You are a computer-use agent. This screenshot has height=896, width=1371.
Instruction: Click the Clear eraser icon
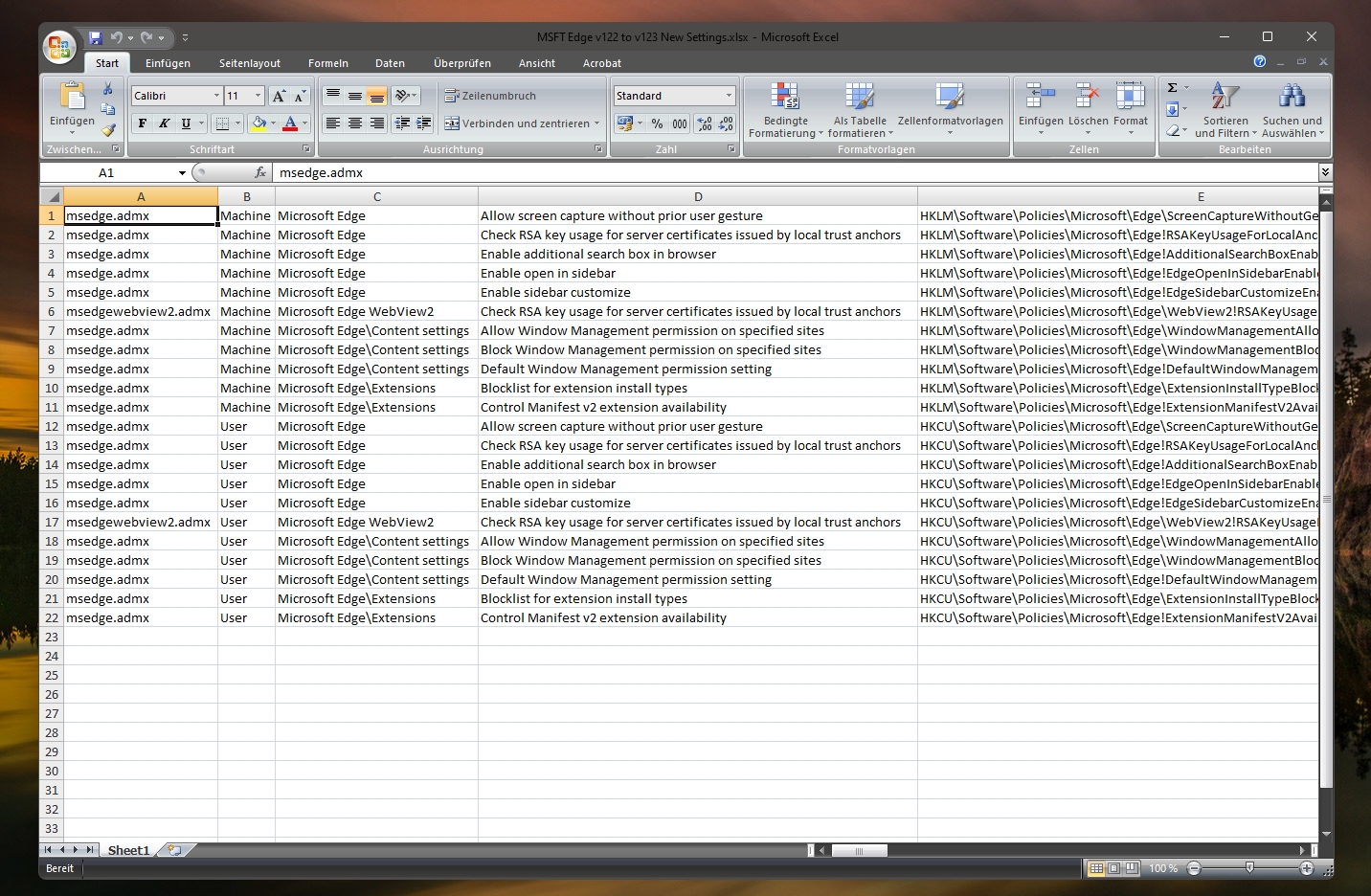1172,130
